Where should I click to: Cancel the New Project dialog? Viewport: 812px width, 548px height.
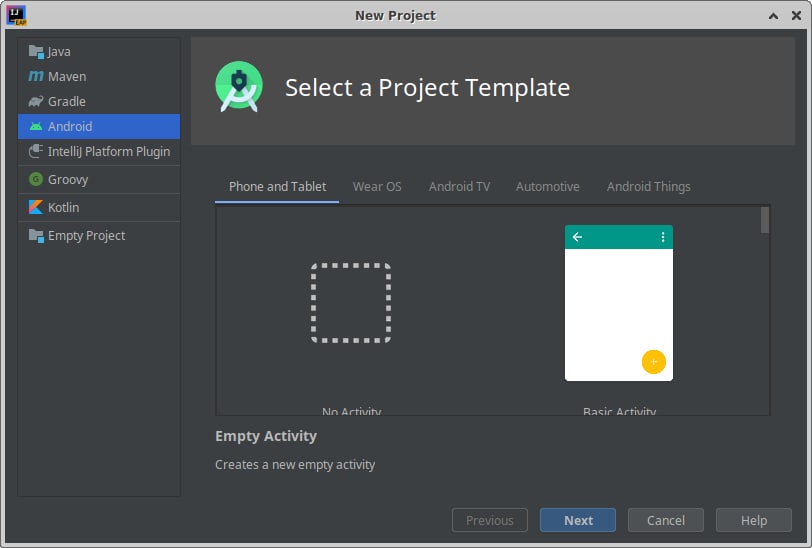point(666,520)
